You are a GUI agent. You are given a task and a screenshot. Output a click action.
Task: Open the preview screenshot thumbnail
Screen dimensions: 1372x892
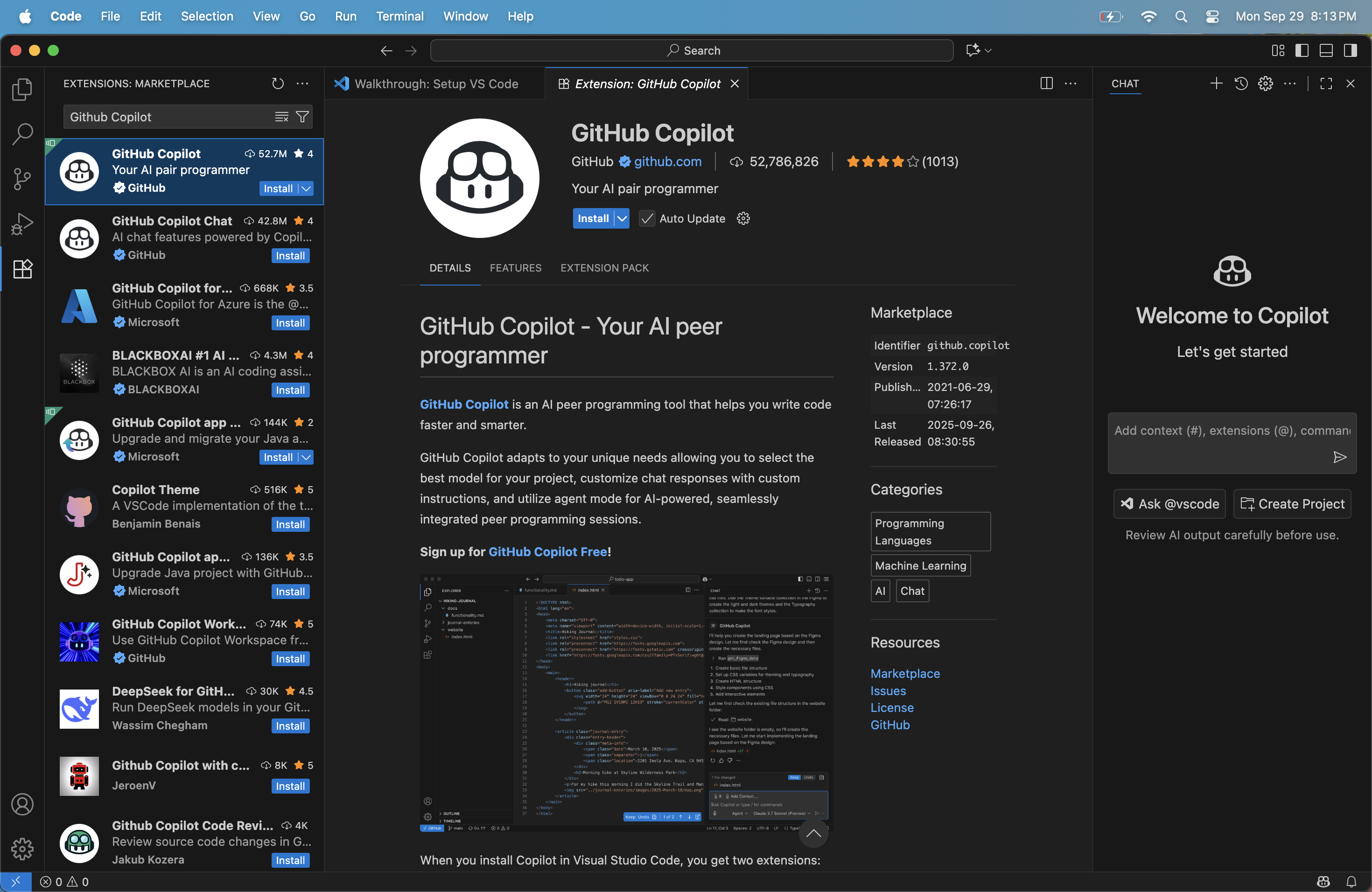626,703
